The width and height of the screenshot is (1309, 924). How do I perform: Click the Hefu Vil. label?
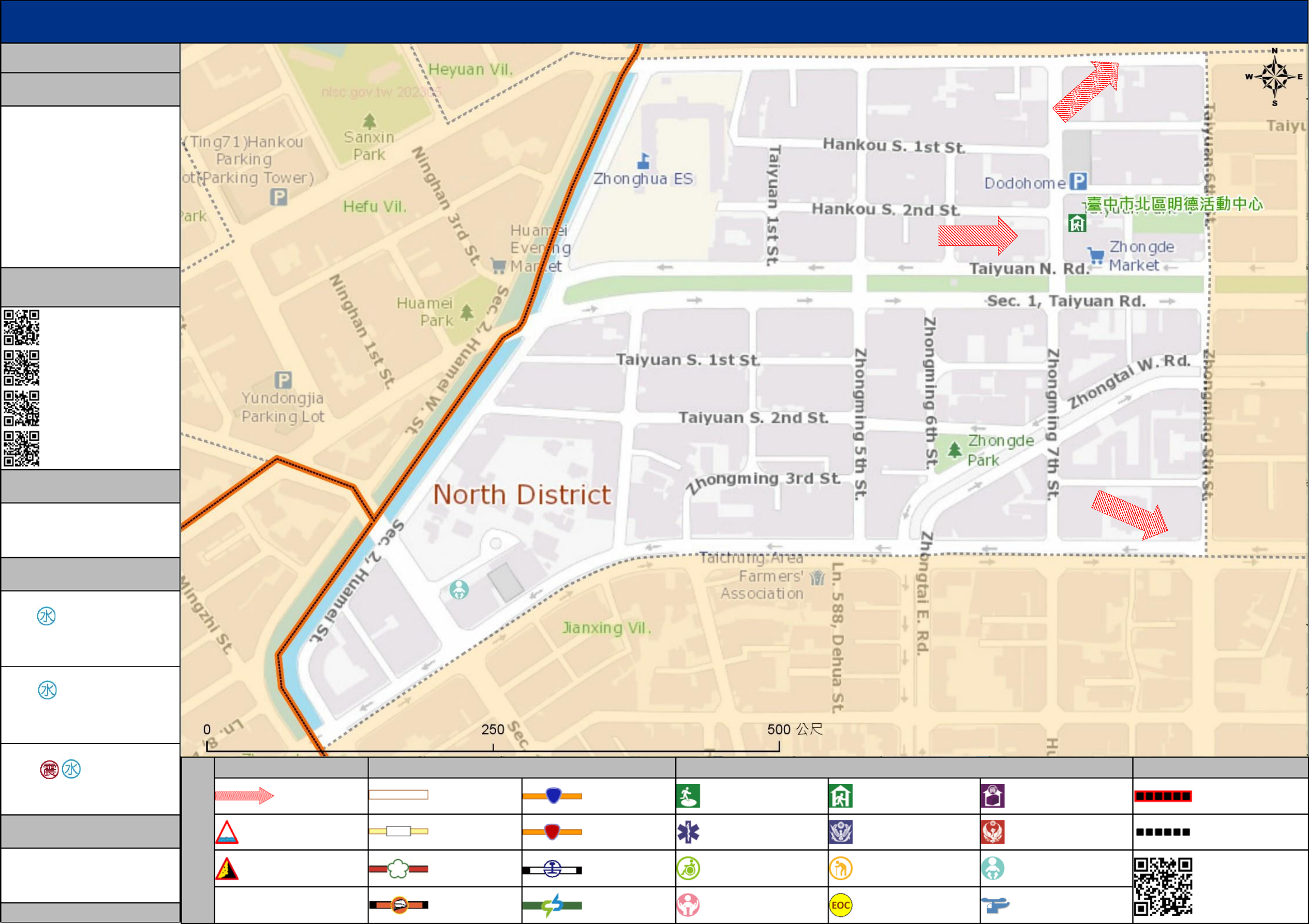coord(375,206)
